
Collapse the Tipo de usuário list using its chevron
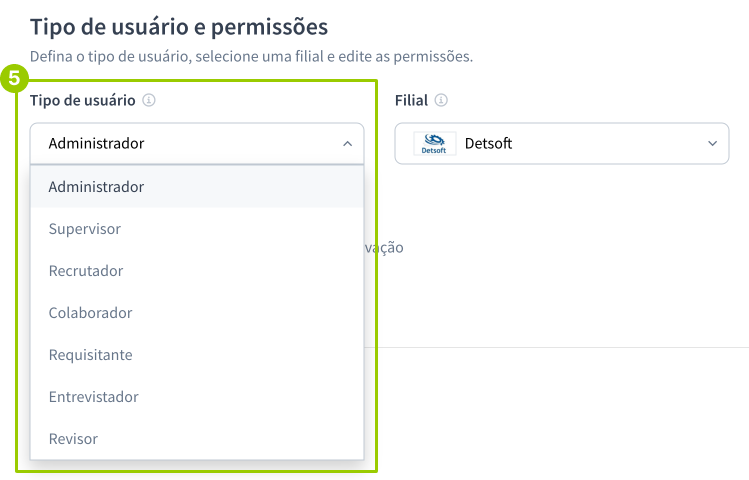click(347, 143)
